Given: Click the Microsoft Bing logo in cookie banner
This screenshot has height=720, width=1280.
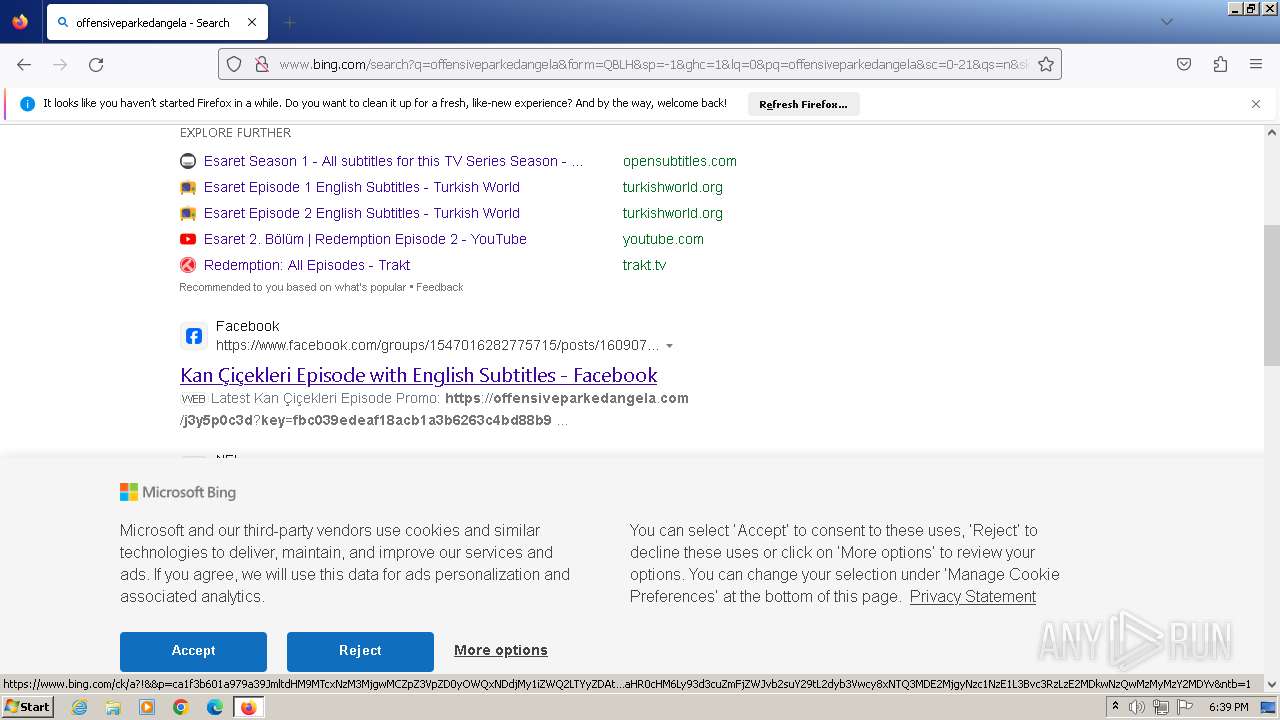Looking at the screenshot, I should click(178, 492).
